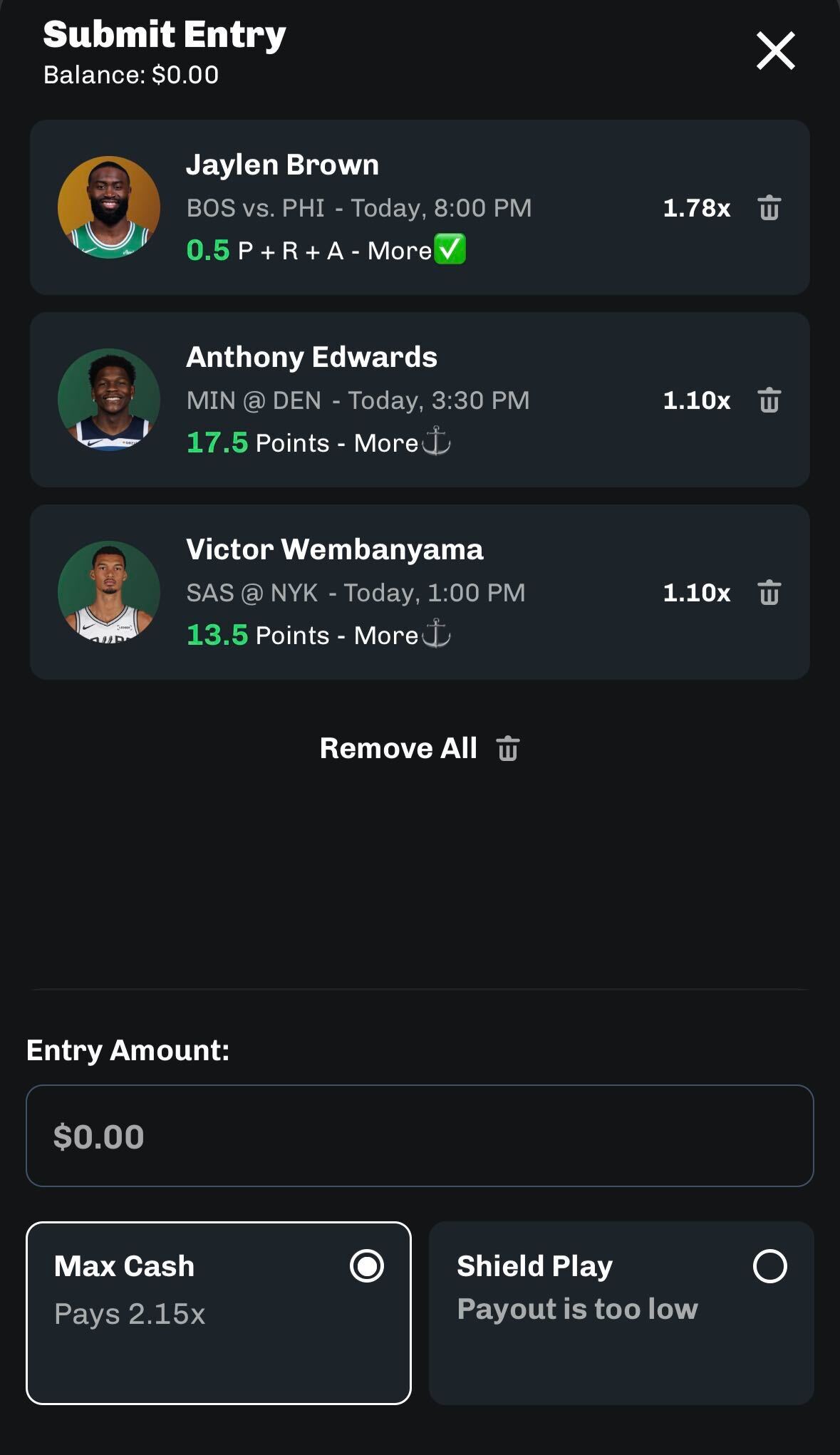Tap the anchor icon on Anthony Edwards
This screenshot has height=1455, width=840.
[436, 442]
